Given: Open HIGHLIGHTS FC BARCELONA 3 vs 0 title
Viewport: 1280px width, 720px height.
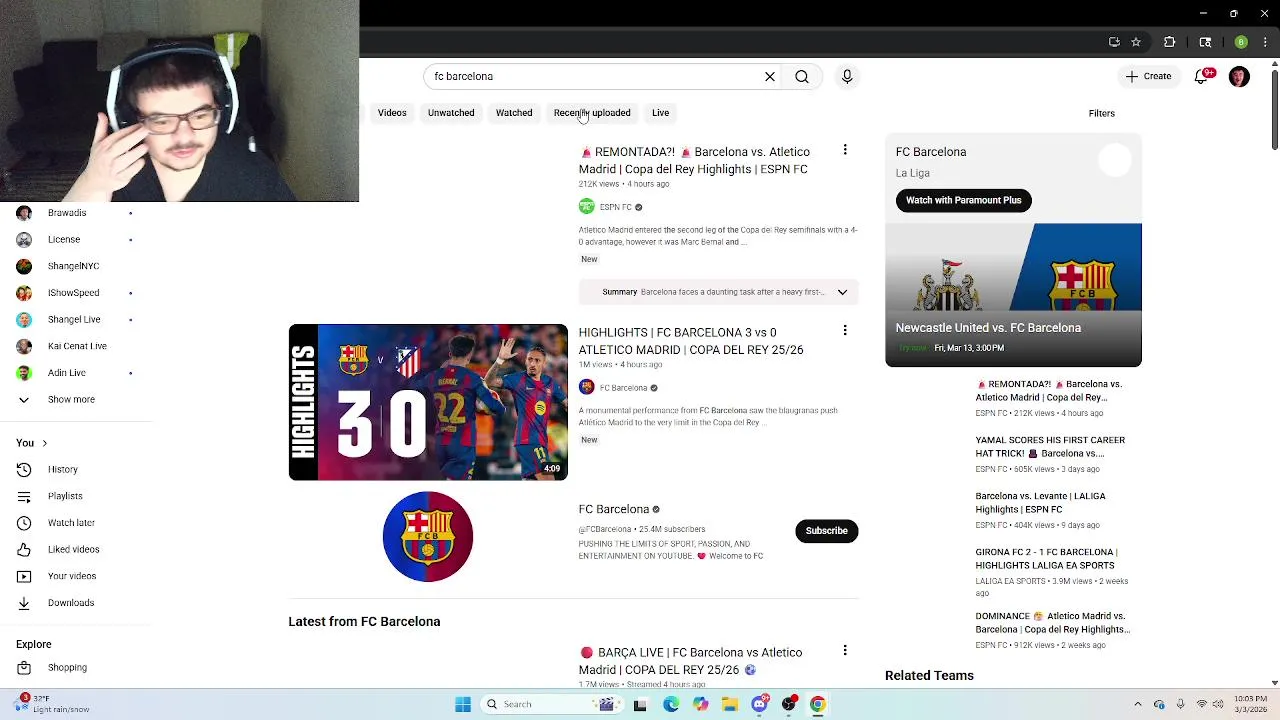Looking at the screenshot, I should pos(690,341).
